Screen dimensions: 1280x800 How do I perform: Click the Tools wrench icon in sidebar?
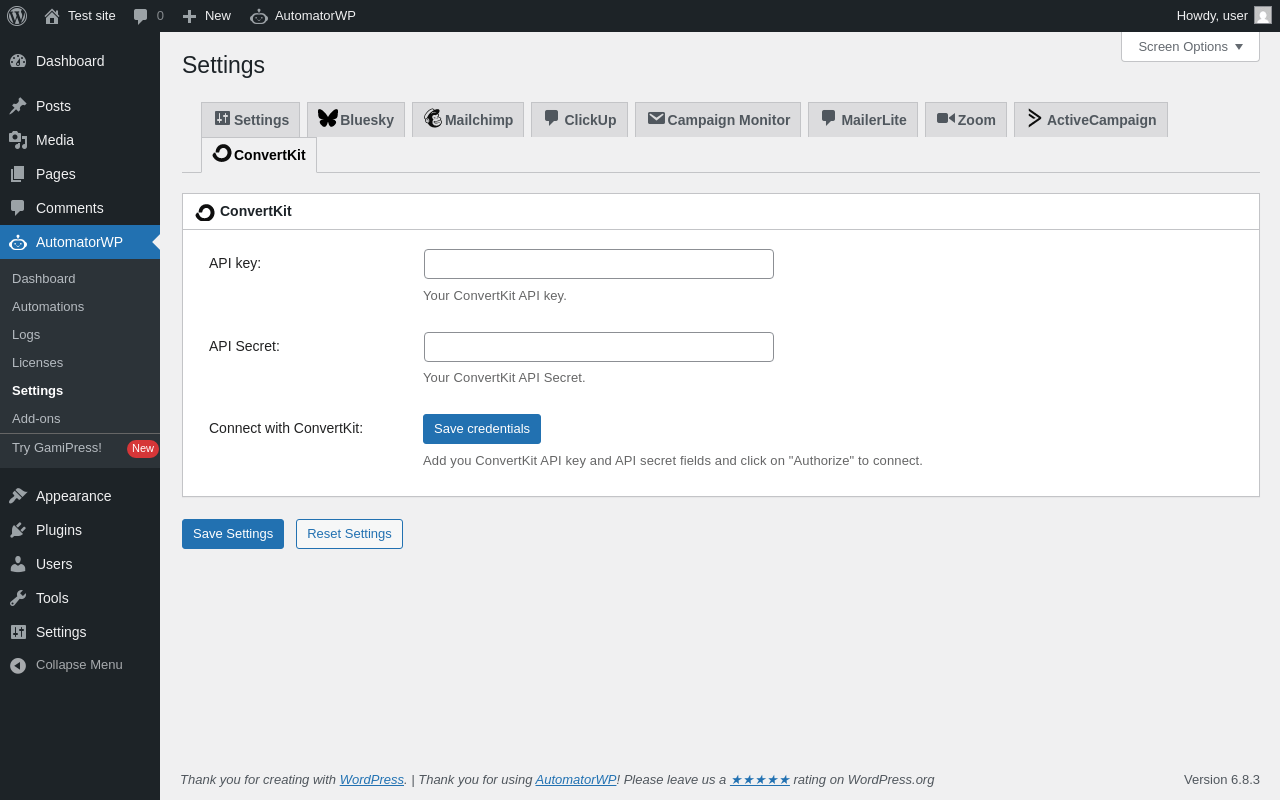coord(18,598)
